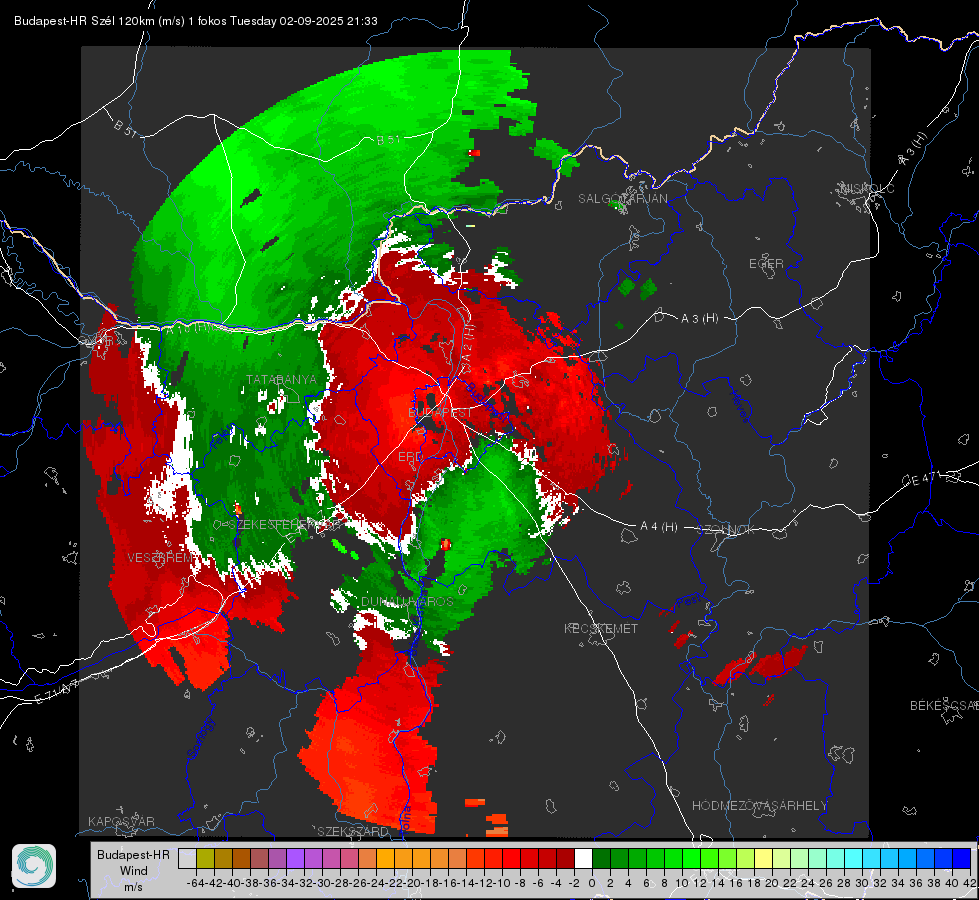Click the VESZPREM city label

coord(162,558)
